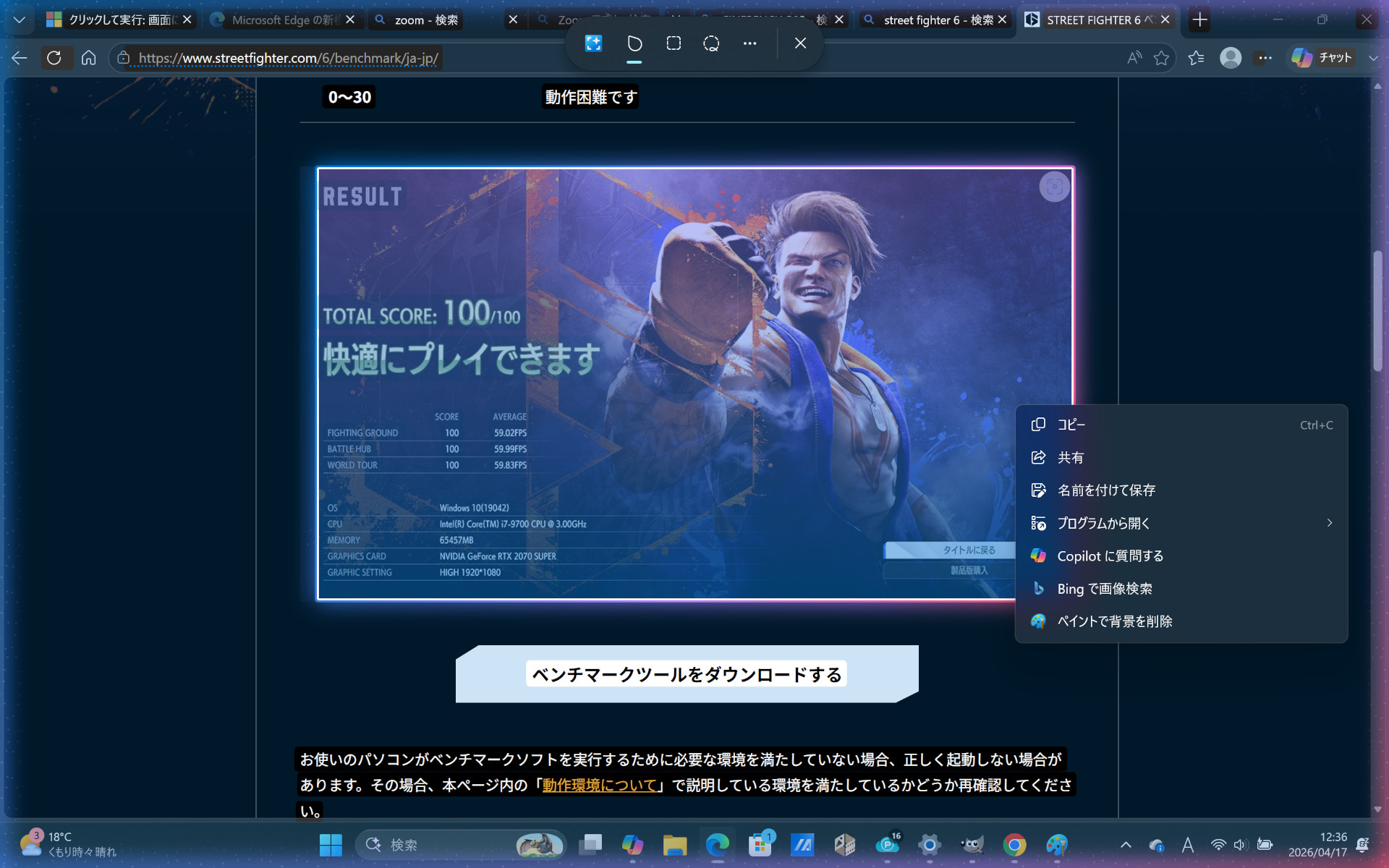
Task: Expand the プログラムから開く submenu arrow
Action: 1329,523
